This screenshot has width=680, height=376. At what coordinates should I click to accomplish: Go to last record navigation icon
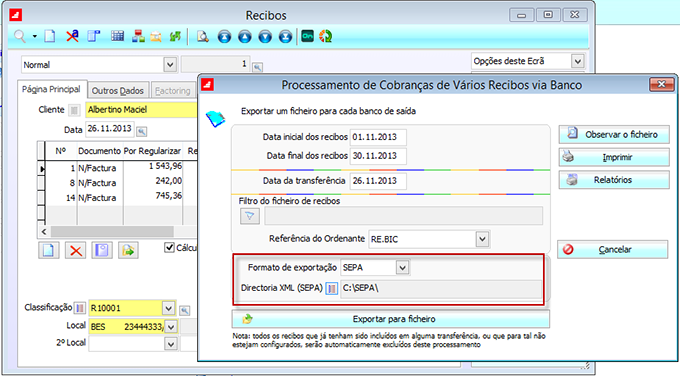tap(285, 37)
